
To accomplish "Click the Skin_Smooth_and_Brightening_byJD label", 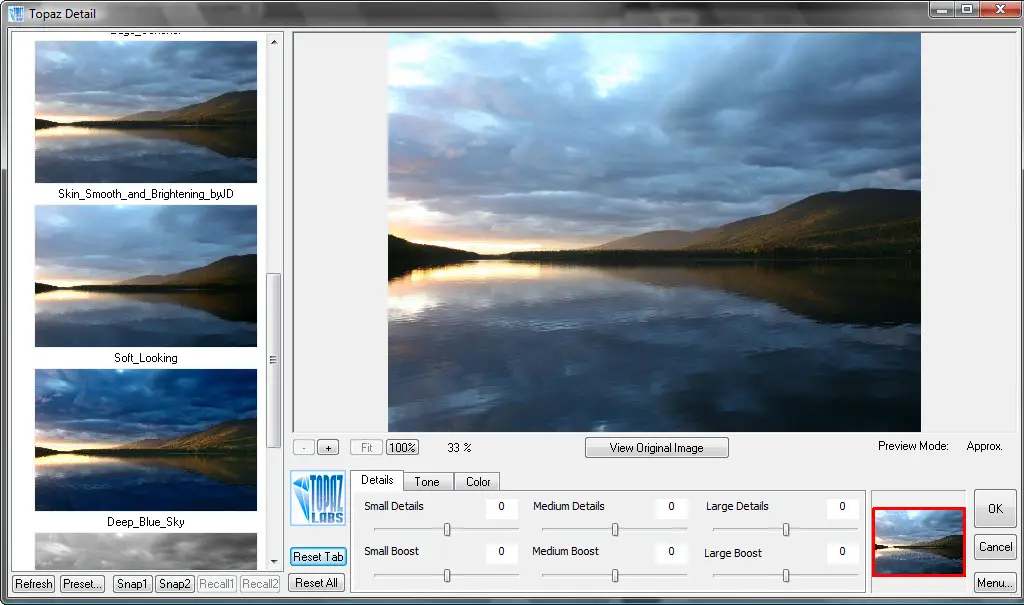I will click(x=146, y=194).
